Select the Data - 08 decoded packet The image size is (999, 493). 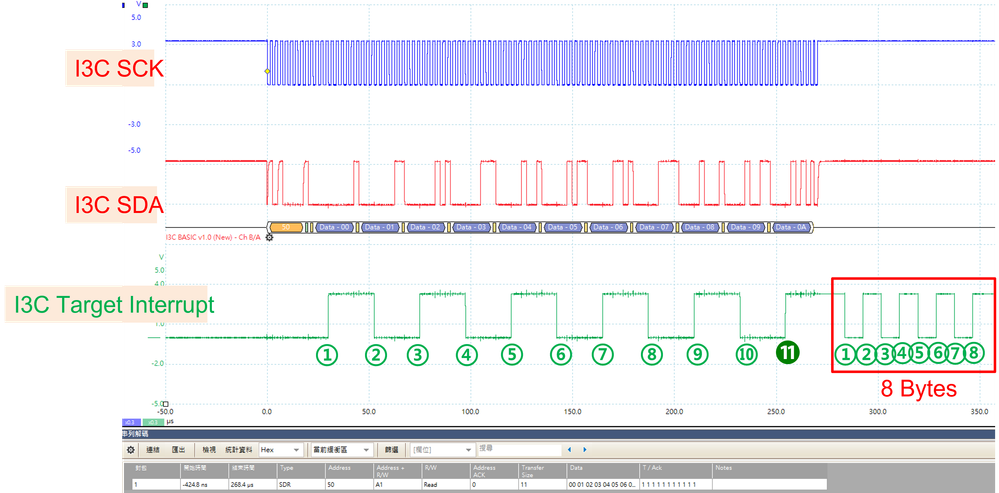[x=701, y=227]
